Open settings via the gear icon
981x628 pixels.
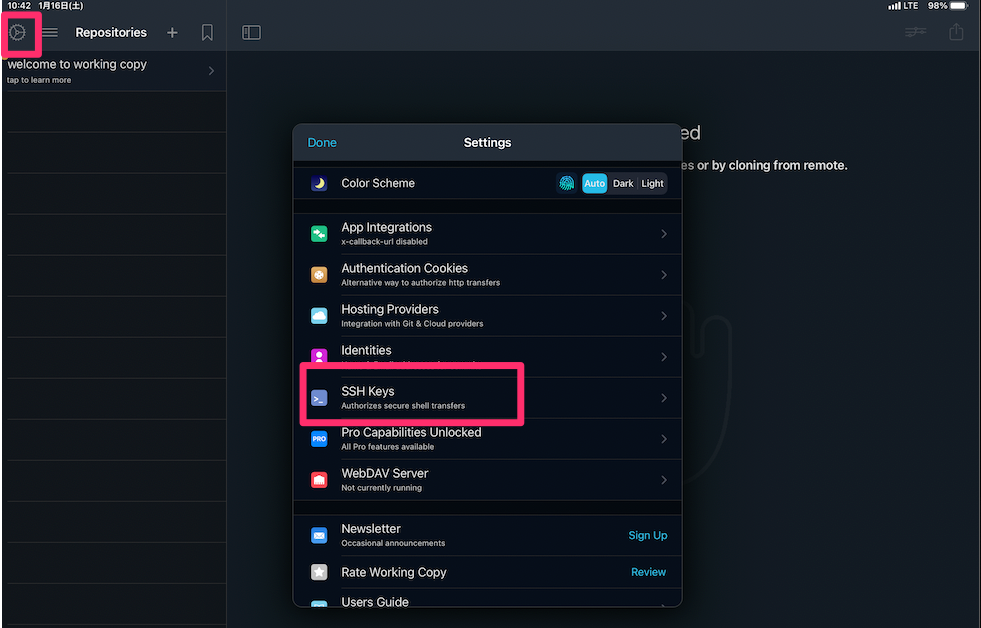(x=18, y=33)
